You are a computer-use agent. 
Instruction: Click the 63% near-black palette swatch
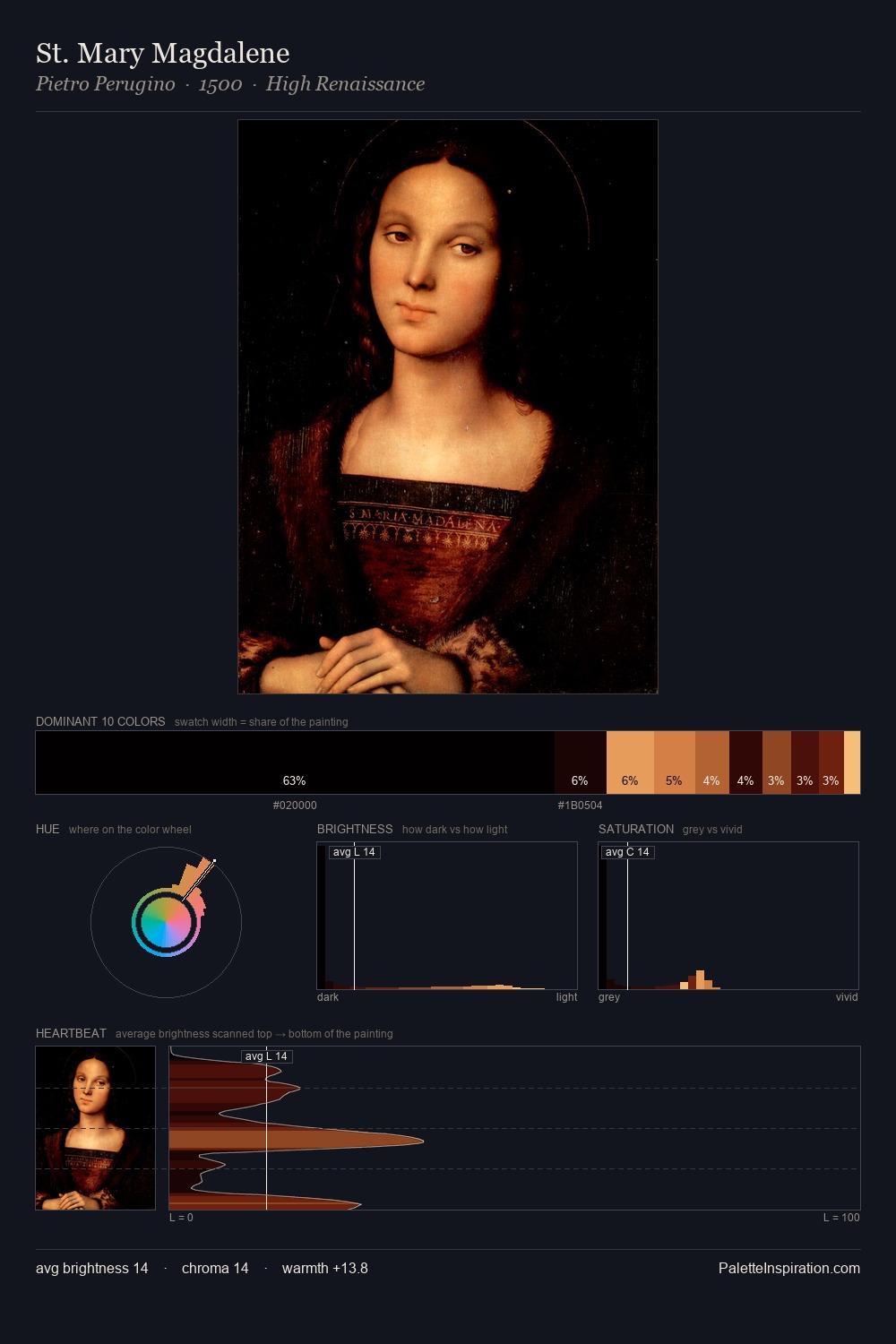[295, 762]
